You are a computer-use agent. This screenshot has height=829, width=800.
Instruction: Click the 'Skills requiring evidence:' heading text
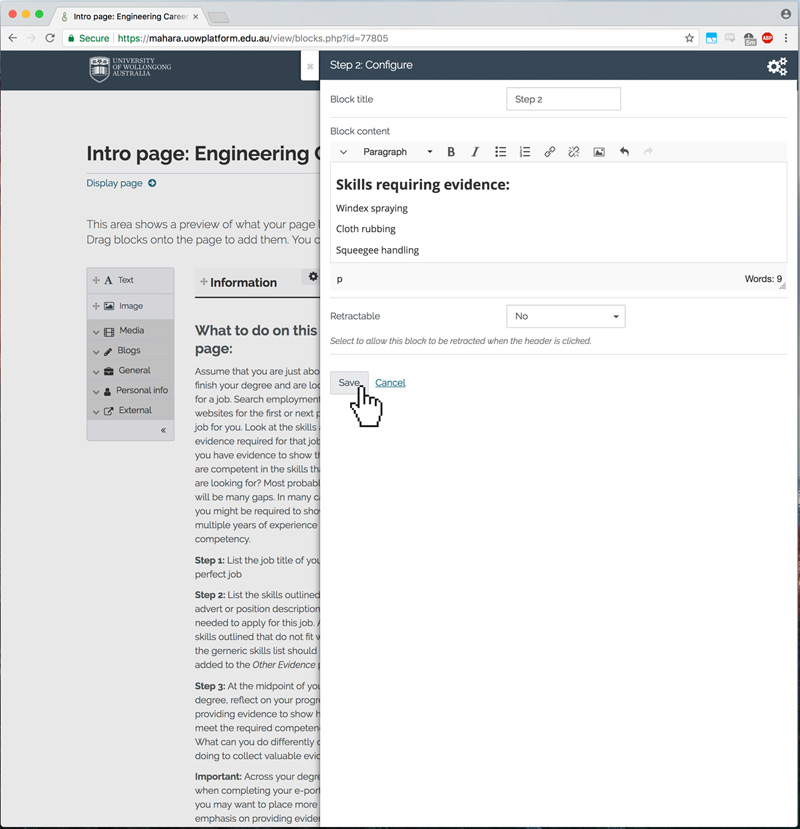point(422,185)
